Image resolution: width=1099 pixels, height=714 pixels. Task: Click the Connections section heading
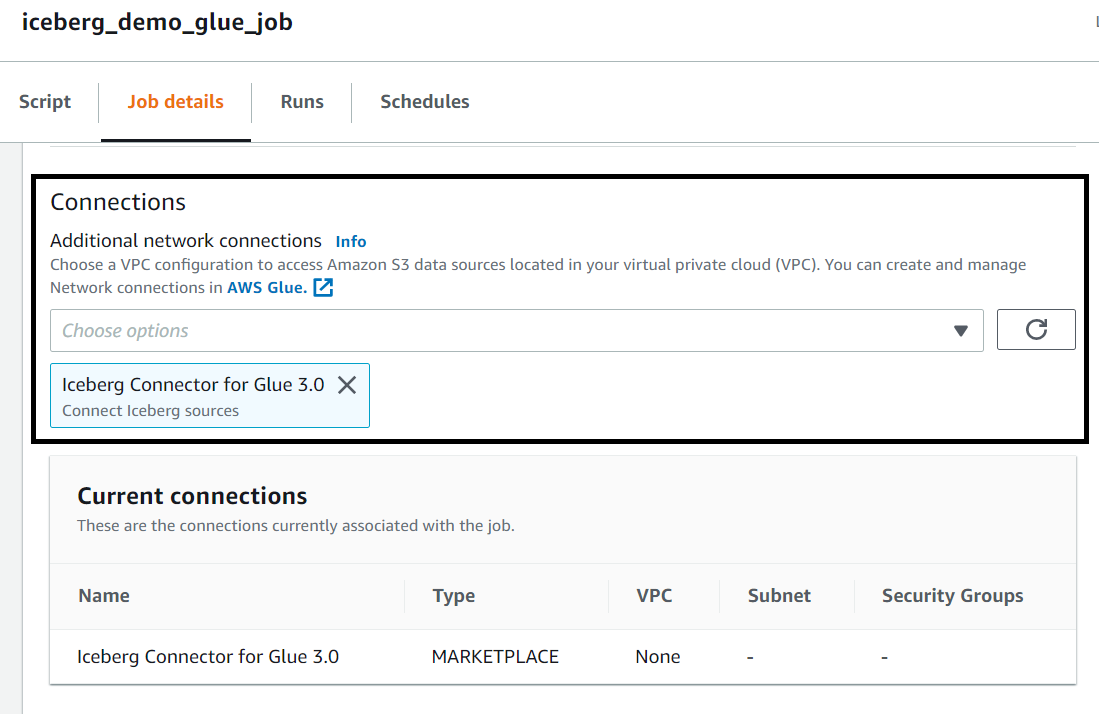click(118, 202)
